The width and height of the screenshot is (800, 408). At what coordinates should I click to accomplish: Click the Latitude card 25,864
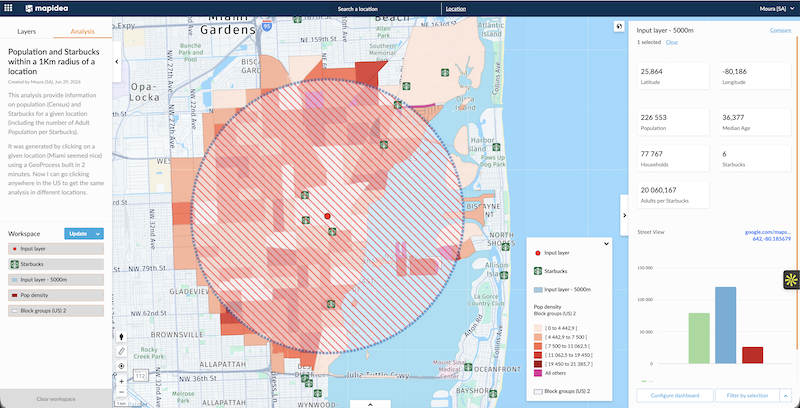(673, 76)
